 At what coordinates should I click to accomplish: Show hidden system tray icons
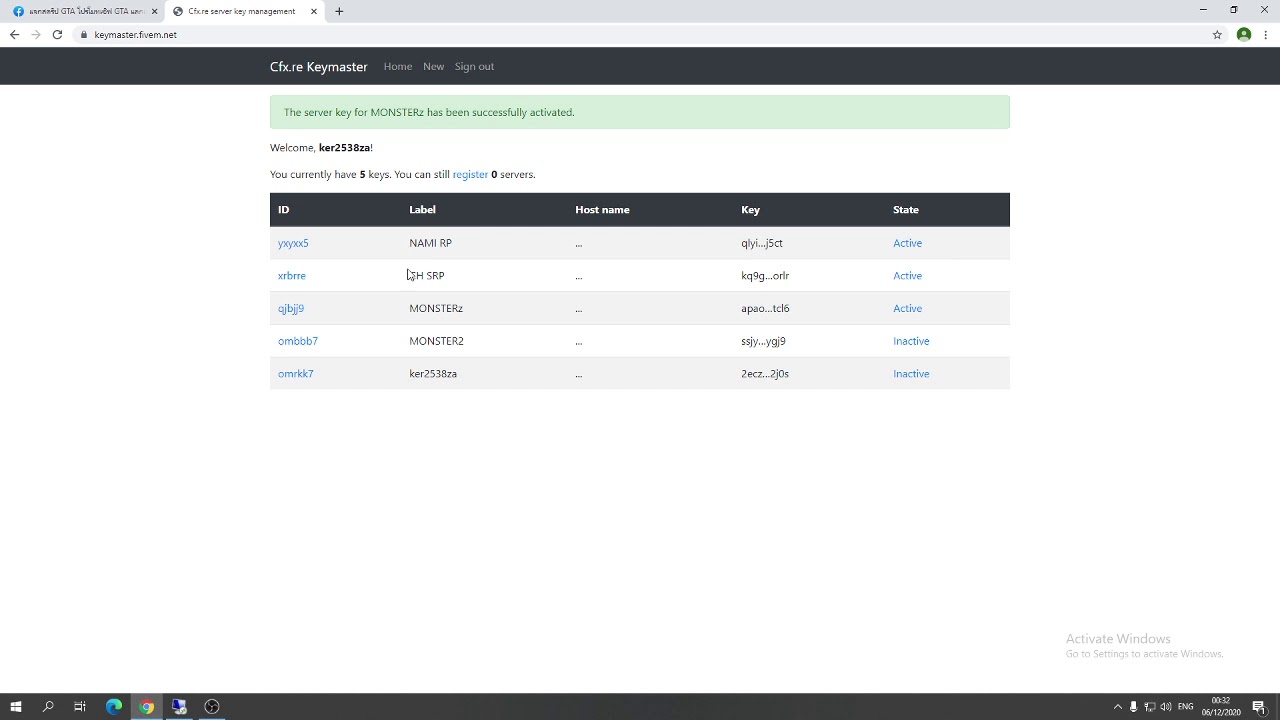(x=1118, y=707)
